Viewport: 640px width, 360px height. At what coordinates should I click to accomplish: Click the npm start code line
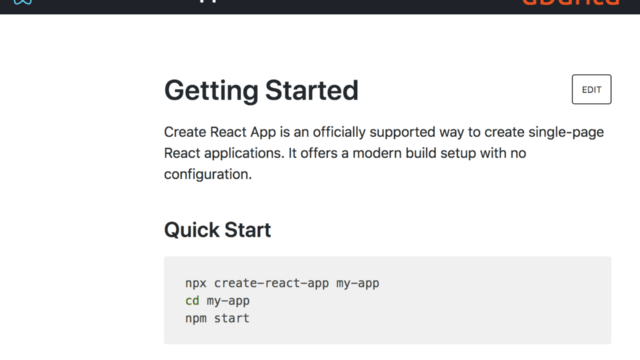point(217,318)
